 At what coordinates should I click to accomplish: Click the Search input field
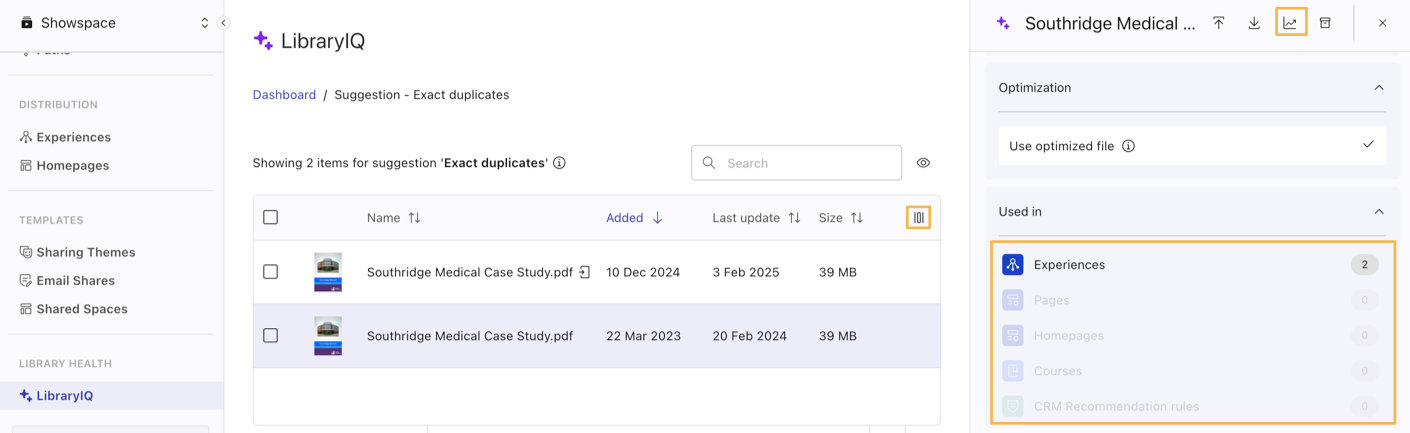(806, 163)
